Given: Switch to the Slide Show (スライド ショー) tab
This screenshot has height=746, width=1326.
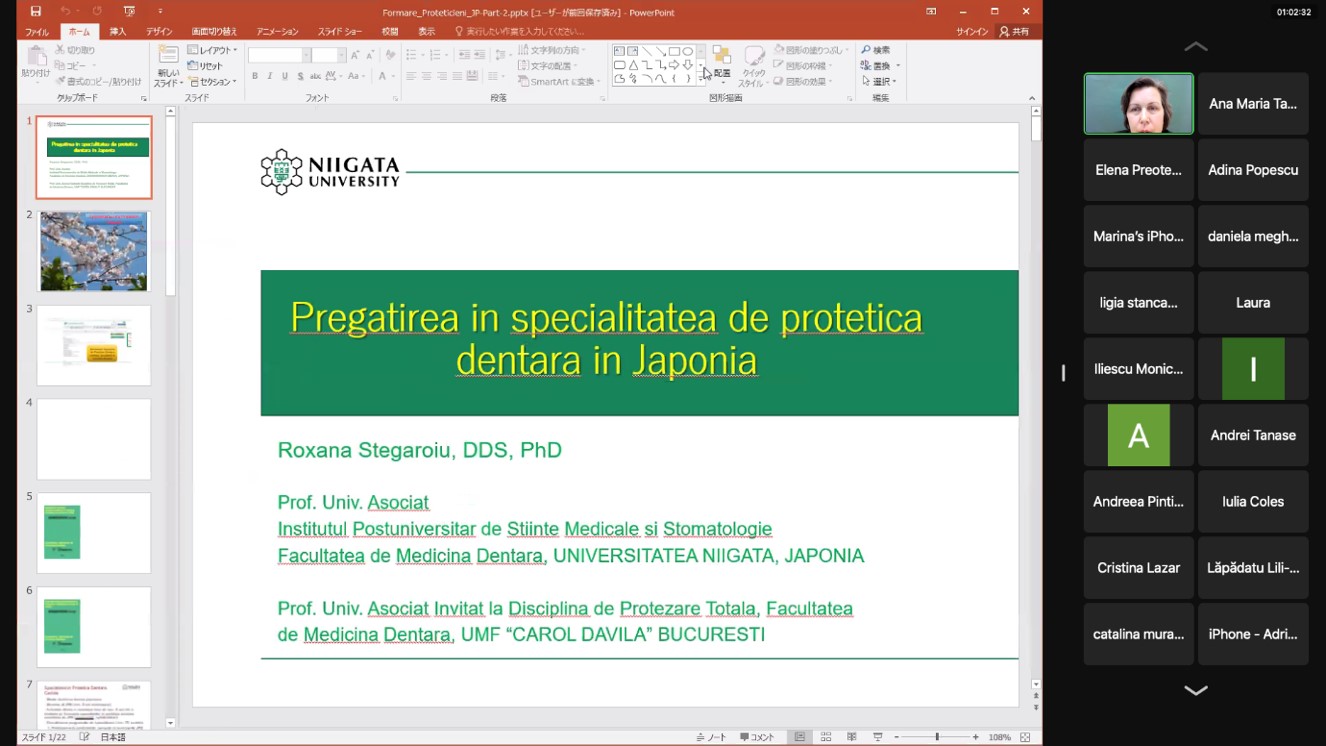Looking at the screenshot, I should click(x=340, y=32).
